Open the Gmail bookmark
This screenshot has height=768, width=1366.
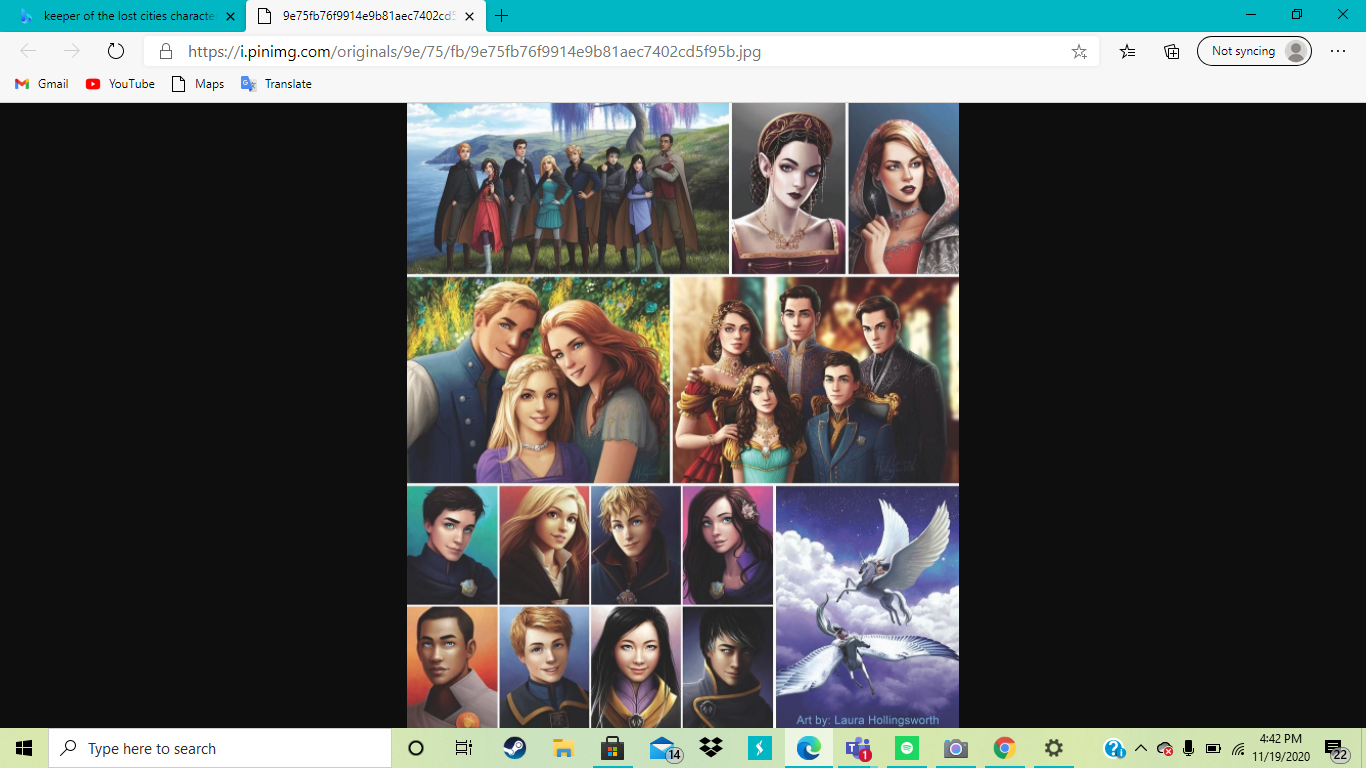[42, 84]
